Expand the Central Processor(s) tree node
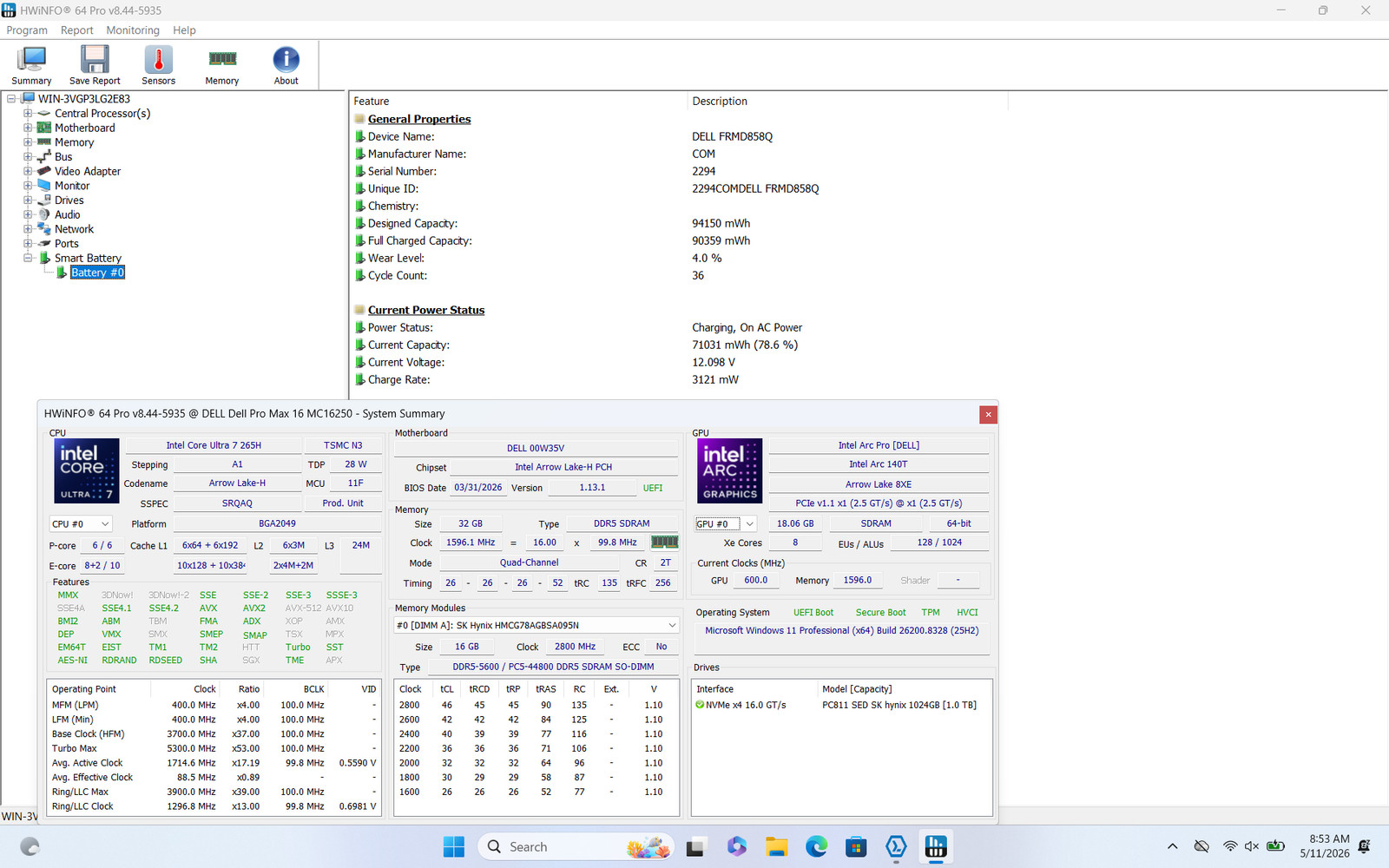This screenshot has width=1389, height=868. 28,114
